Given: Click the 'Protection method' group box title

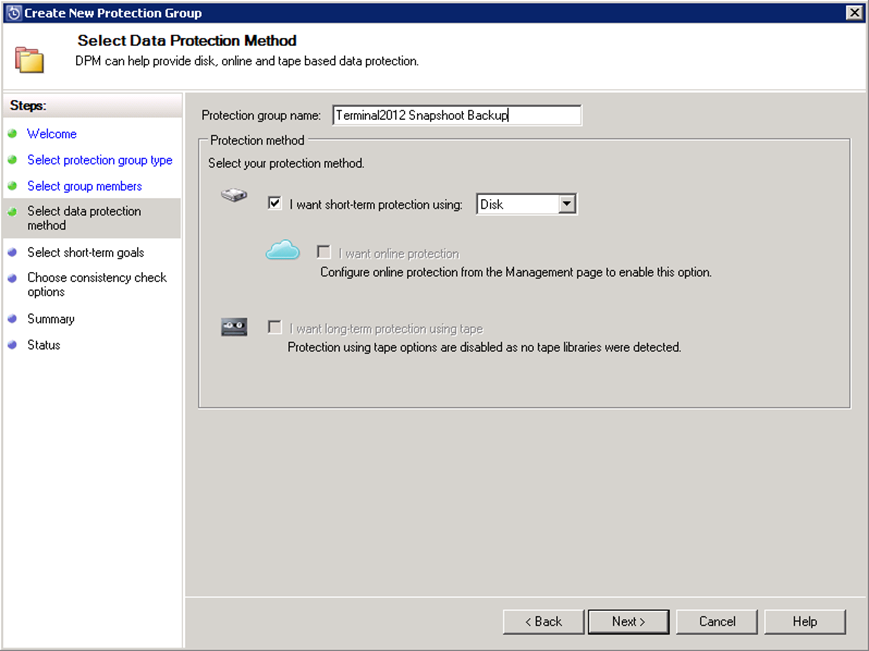Looking at the screenshot, I should pos(257,140).
